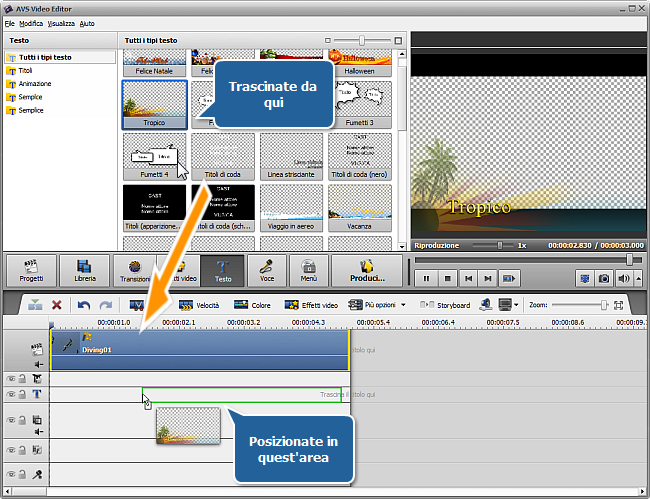Open the Visualizza menu
Screen dimensions: 650x499
(61, 24)
